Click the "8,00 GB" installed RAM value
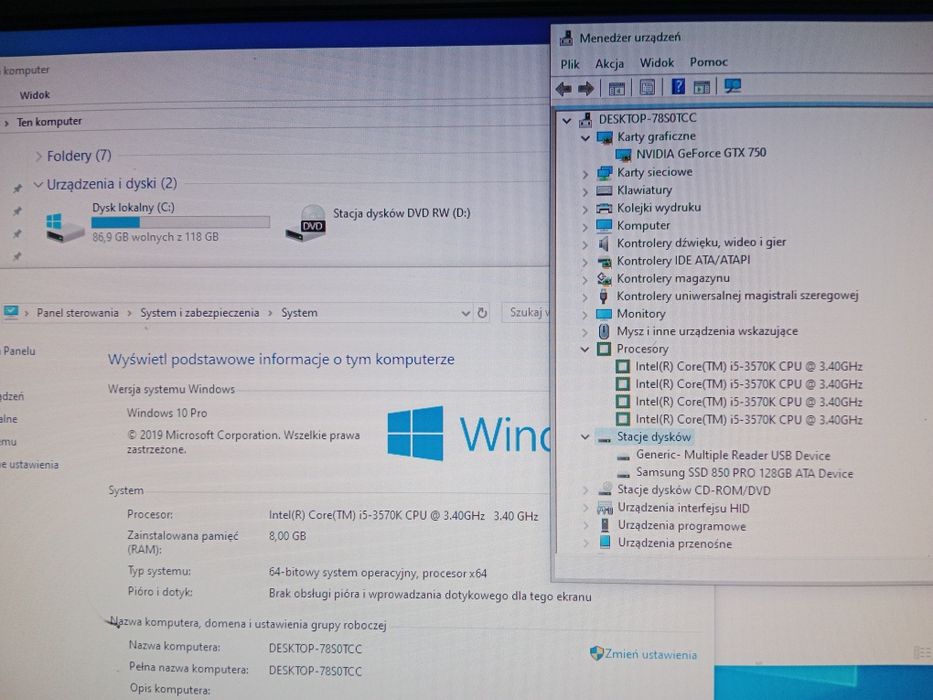The image size is (933, 700). click(287, 536)
